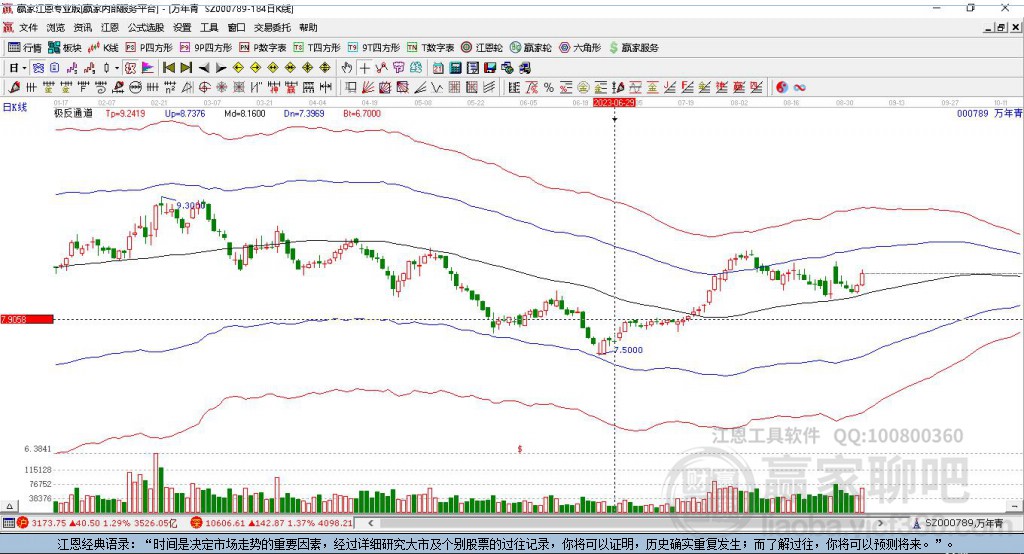
Task: Open the 六角形 hexagon tool
Action: point(580,48)
